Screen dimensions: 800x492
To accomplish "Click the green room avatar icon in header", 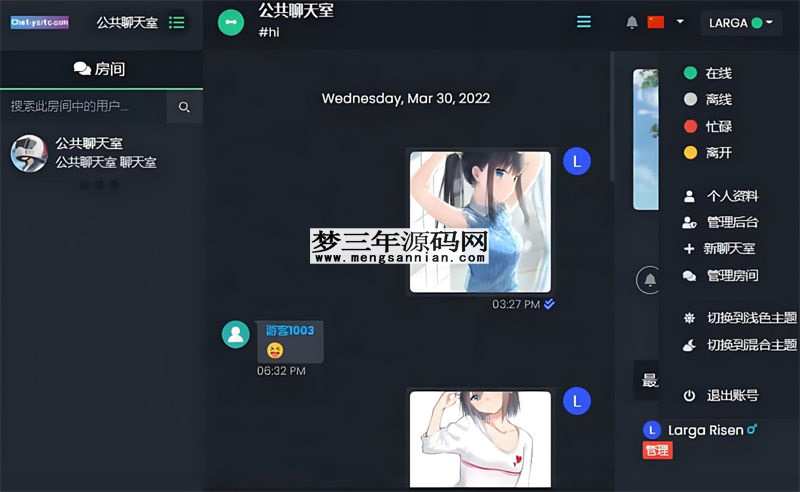I will coord(231,22).
